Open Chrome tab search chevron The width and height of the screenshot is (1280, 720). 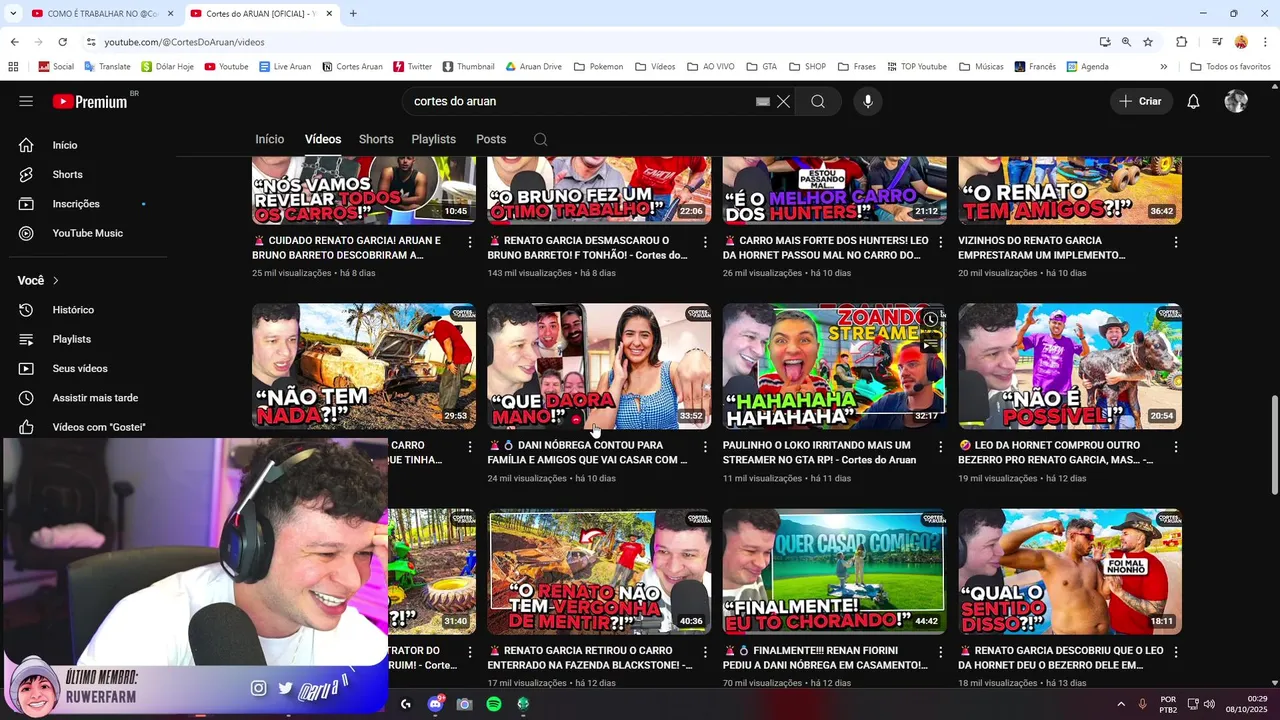(13, 13)
